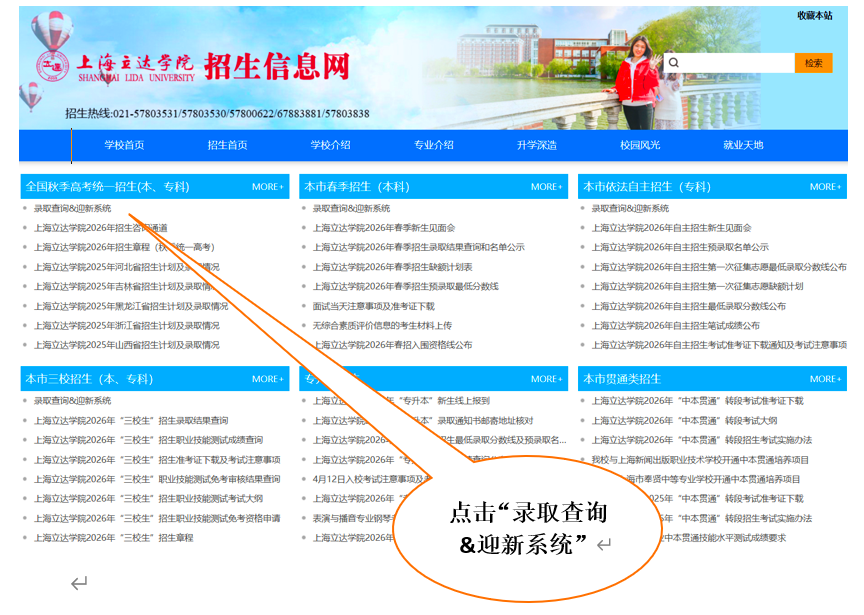The image size is (864, 615).
Task: Open 2026年“三校生”招生章程 link
Action: click(114, 538)
